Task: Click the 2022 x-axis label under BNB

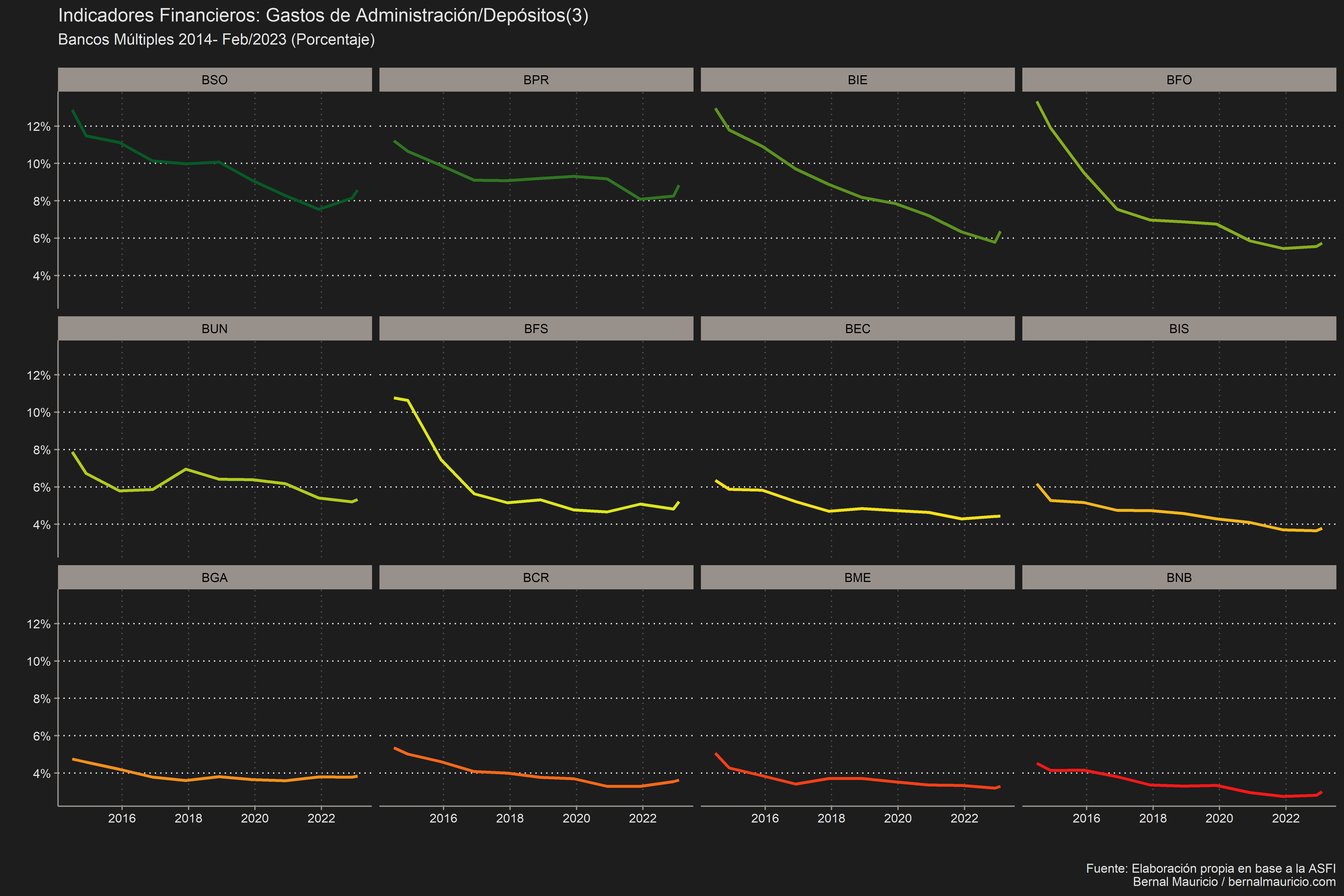Action: click(1286, 818)
